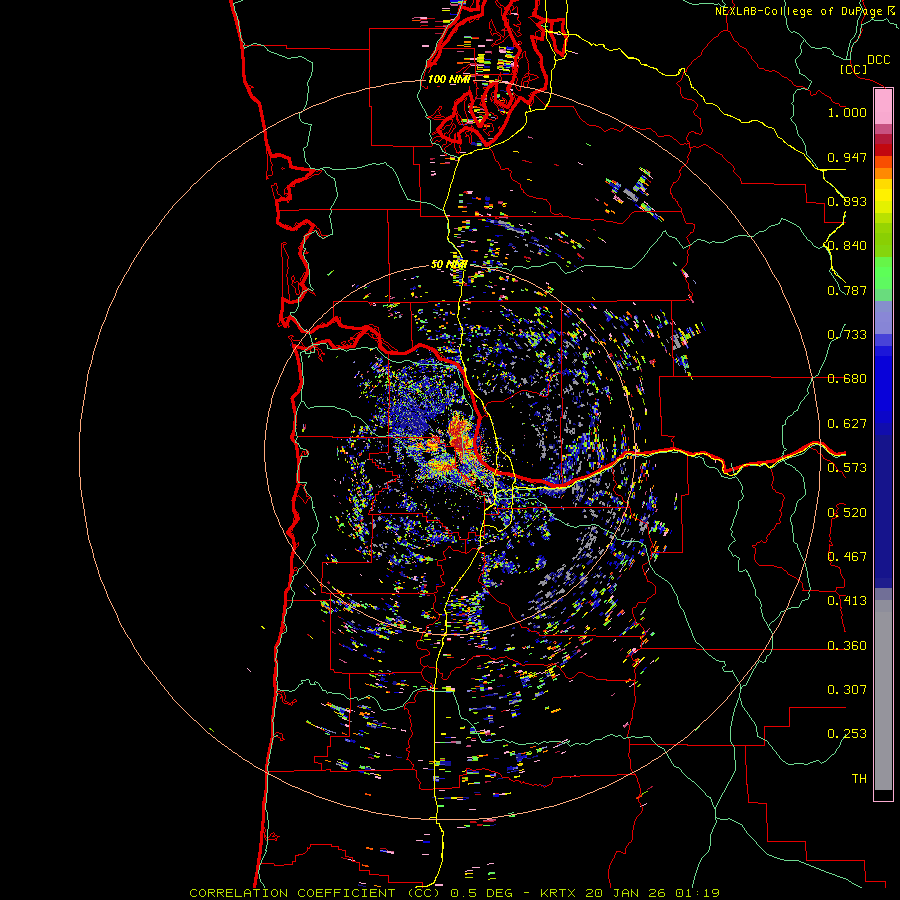Click the 0.947 scale value

847,157
